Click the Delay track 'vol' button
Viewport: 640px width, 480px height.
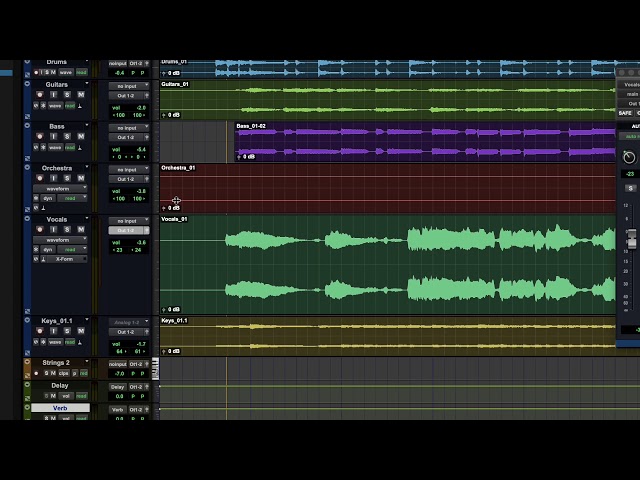point(66,396)
